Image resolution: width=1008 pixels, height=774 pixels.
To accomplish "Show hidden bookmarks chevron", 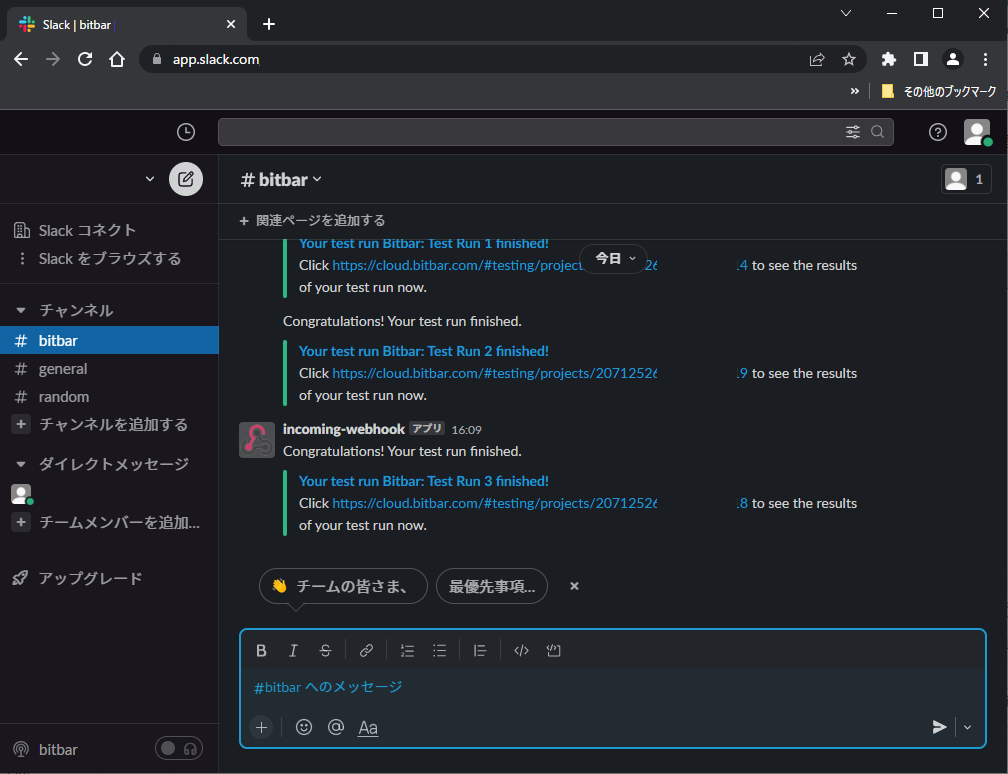I will pyautogui.click(x=854, y=91).
